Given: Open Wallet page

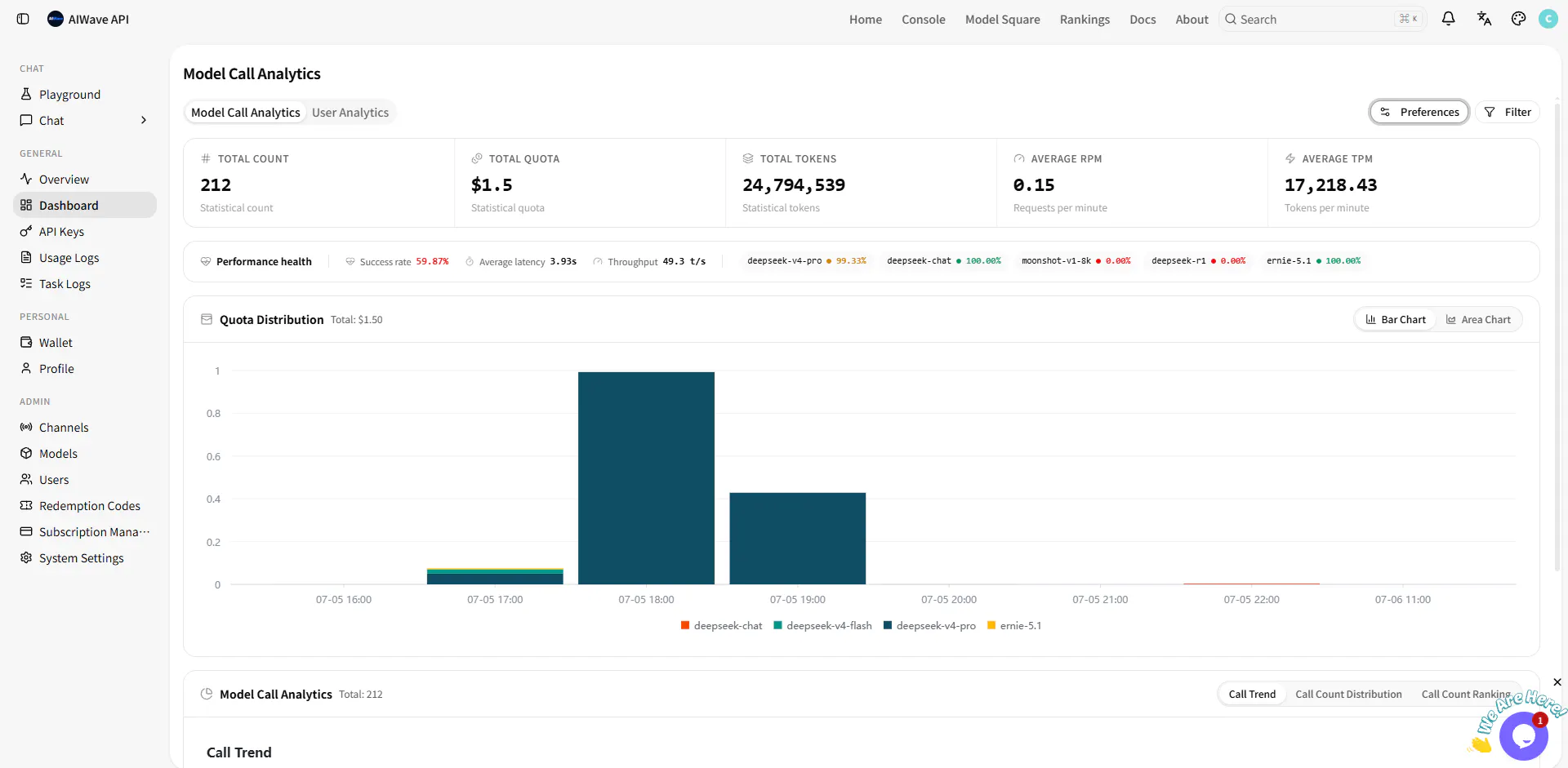Looking at the screenshot, I should pos(85,343).
